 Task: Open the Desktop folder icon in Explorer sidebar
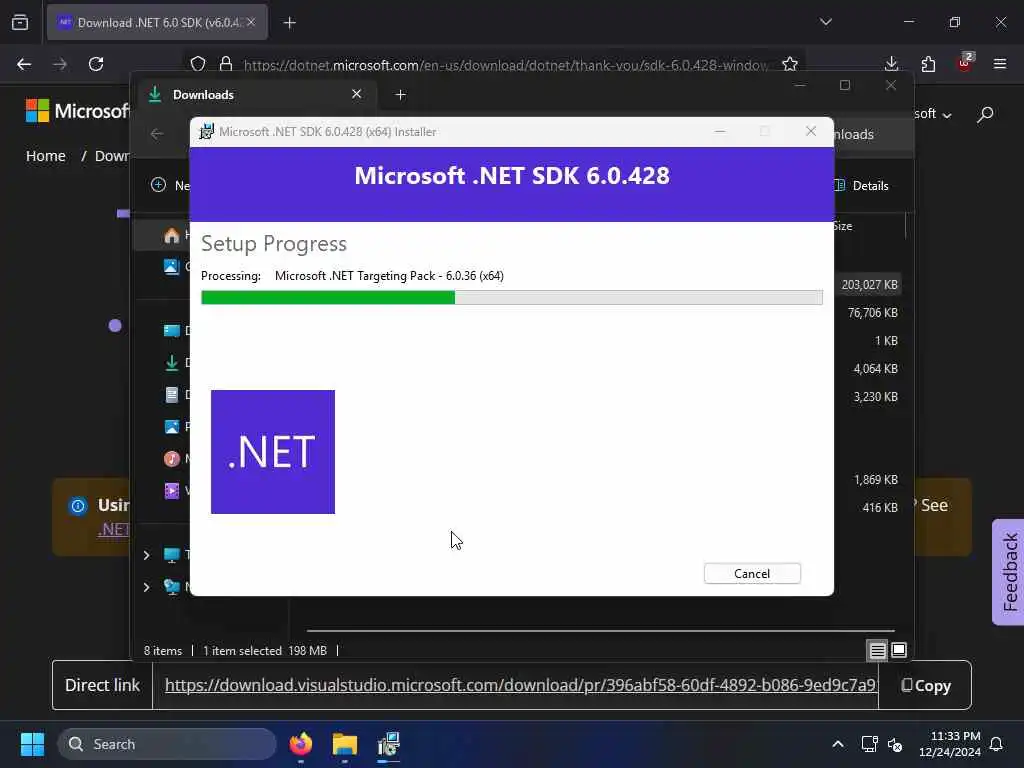[171, 330]
